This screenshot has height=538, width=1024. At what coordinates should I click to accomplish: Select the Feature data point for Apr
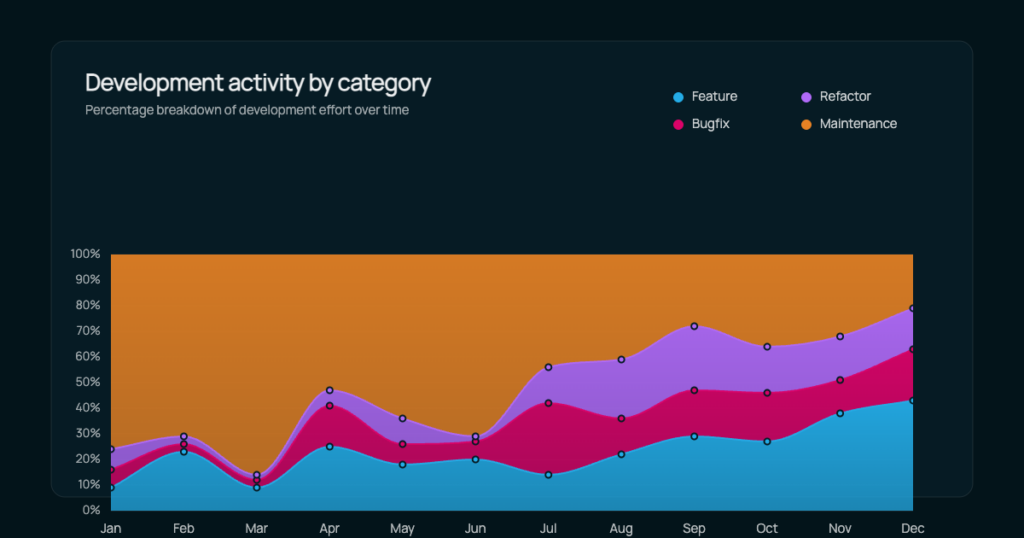(330, 447)
